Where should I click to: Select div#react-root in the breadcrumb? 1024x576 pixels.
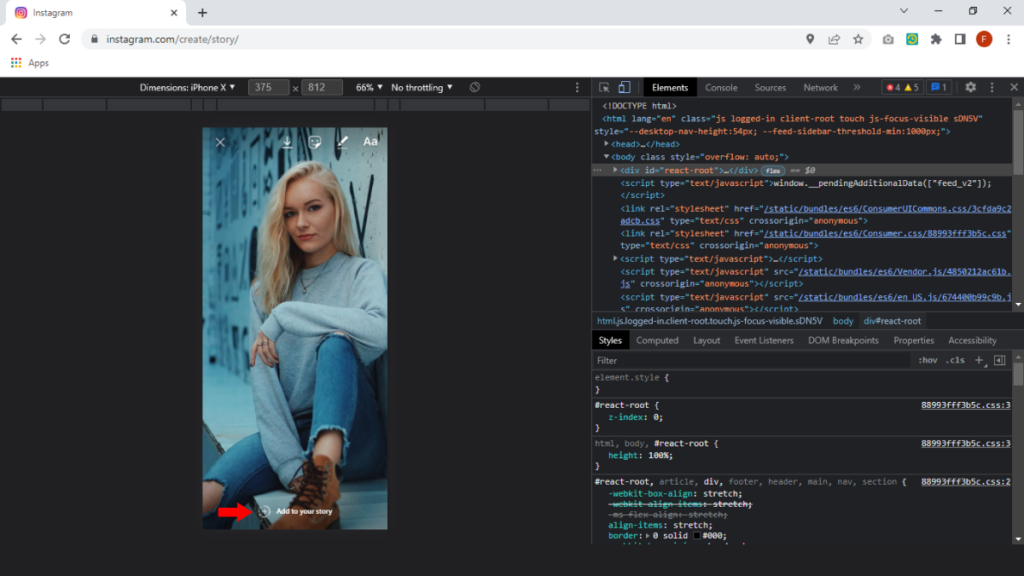coord(892,321)
